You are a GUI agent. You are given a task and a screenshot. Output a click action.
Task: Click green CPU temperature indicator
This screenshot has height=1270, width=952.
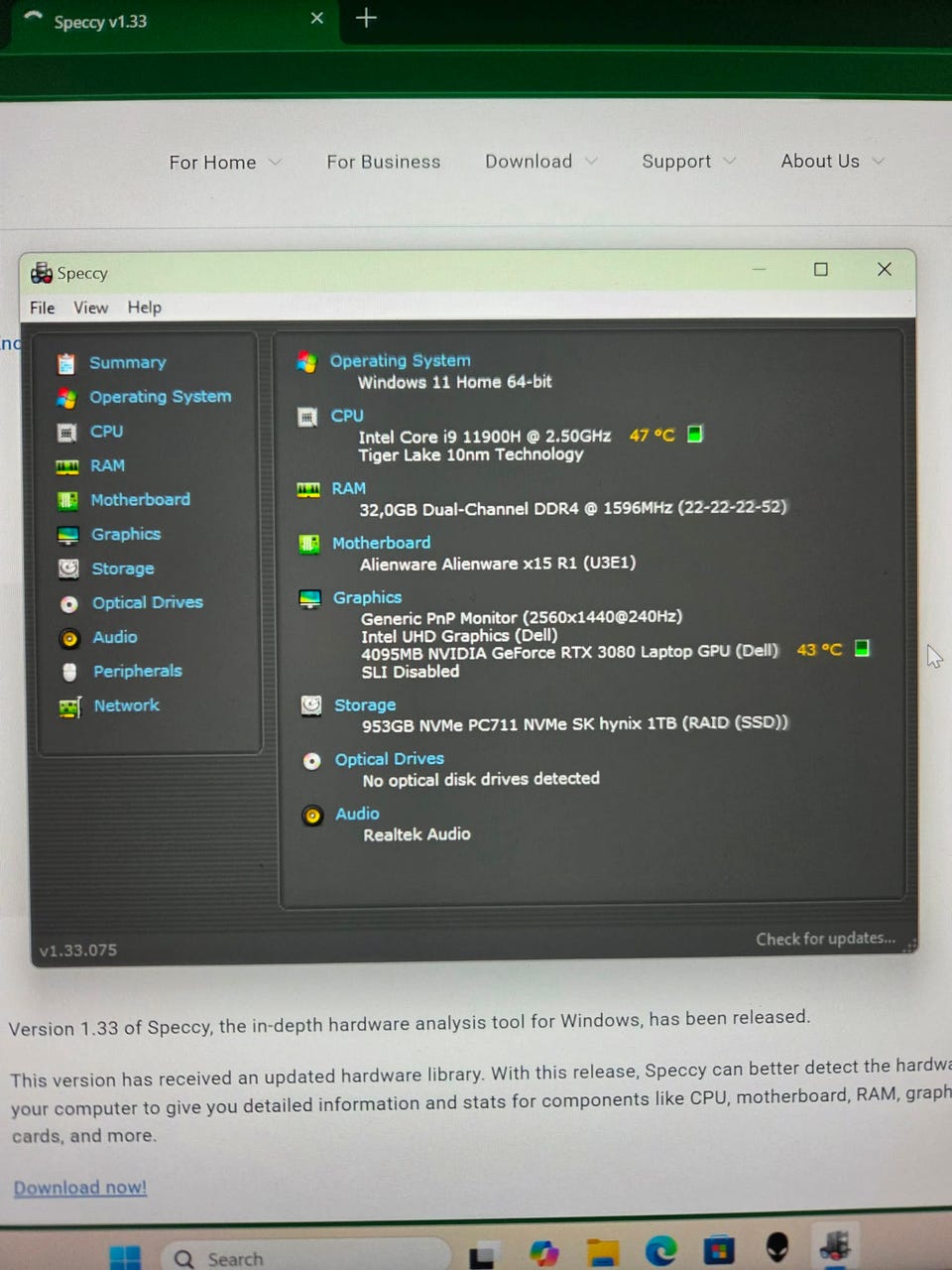695,434
